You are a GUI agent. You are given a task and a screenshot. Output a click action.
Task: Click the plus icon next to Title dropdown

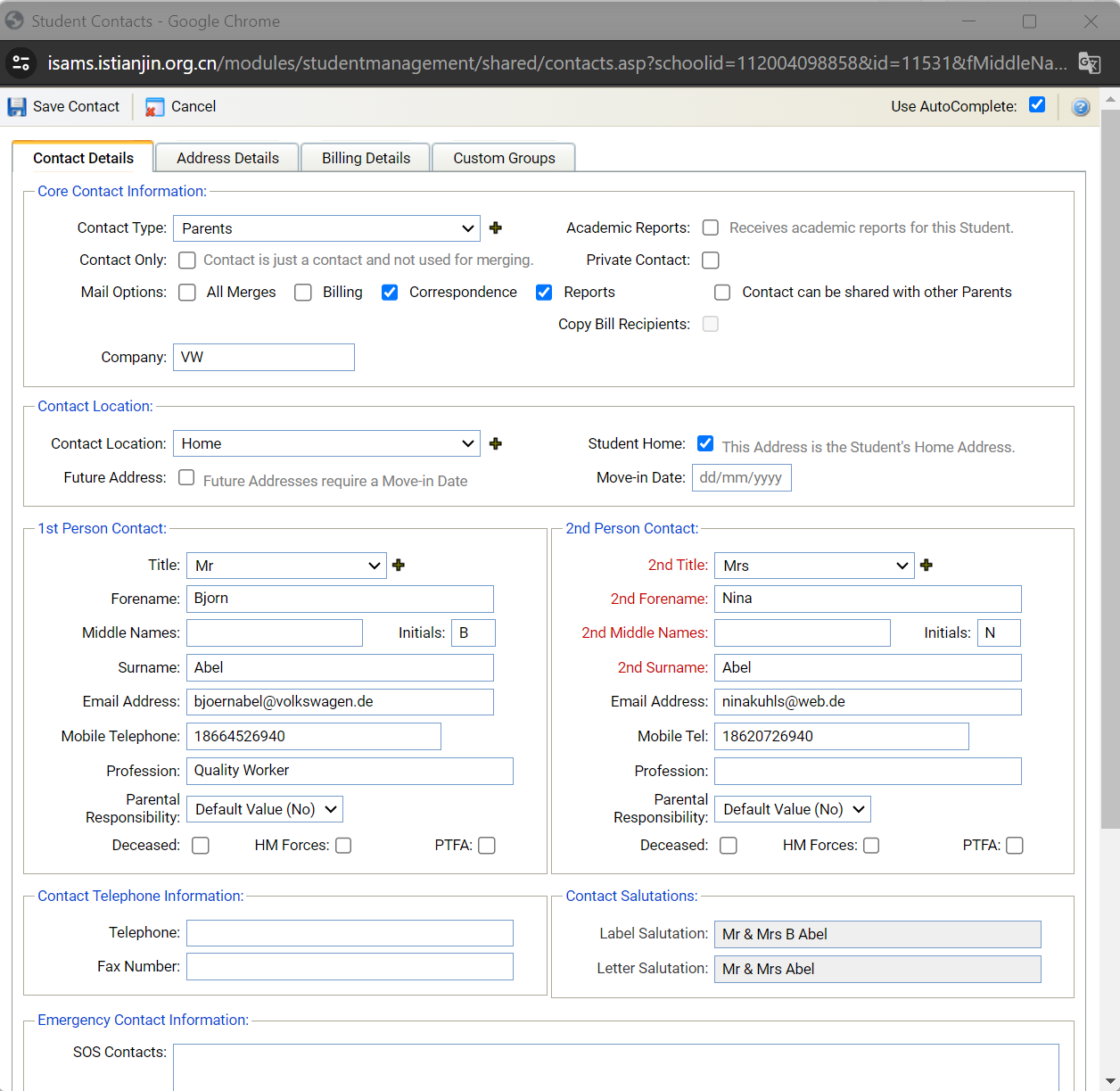399,566
